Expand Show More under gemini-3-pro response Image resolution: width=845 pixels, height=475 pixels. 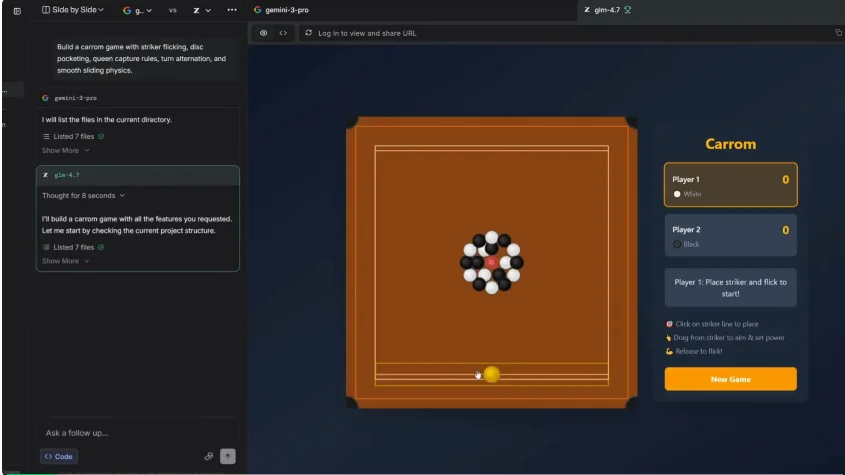(x=65, y=150)
